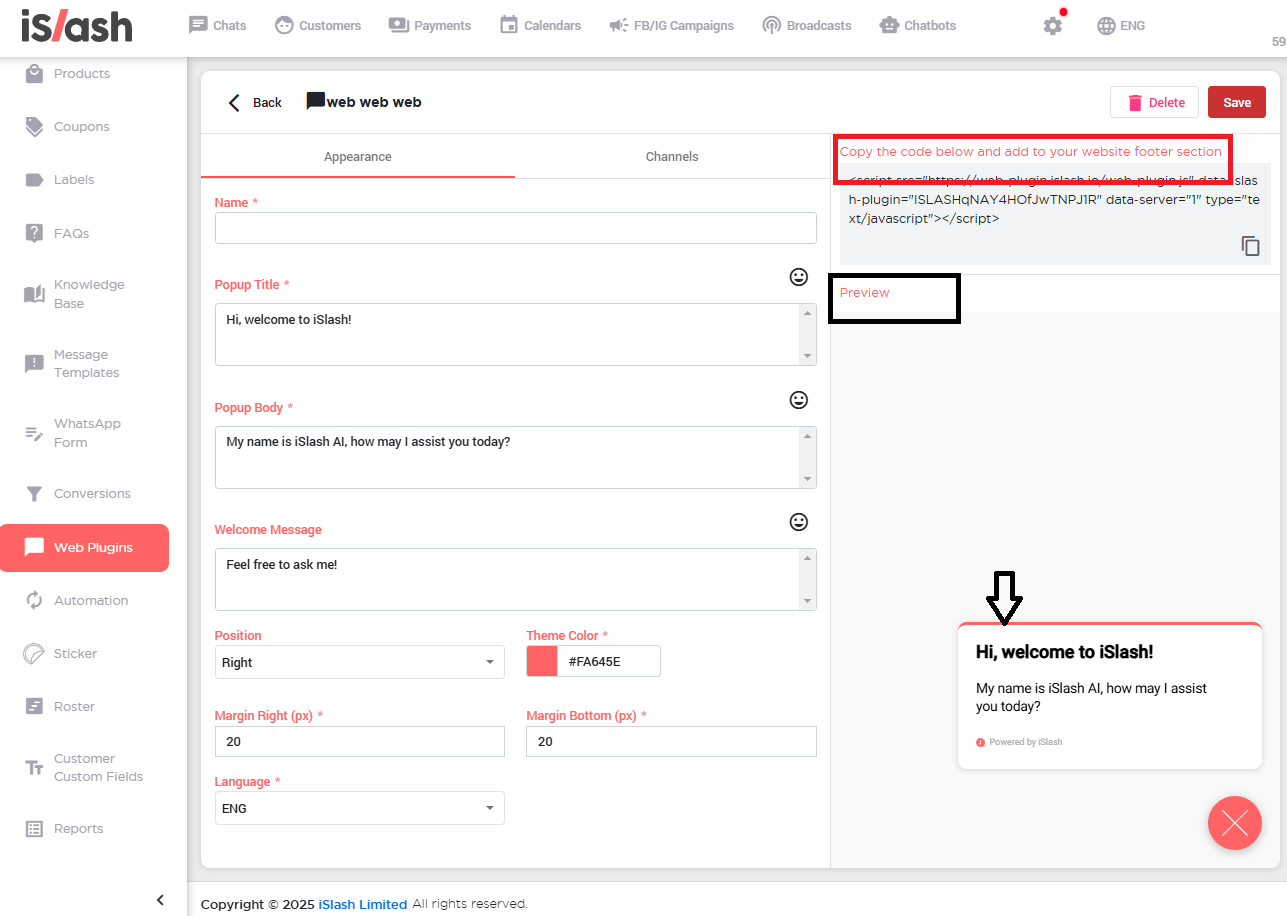
Task: Collapse the left sidebar
Action: [x=160, y=900]
